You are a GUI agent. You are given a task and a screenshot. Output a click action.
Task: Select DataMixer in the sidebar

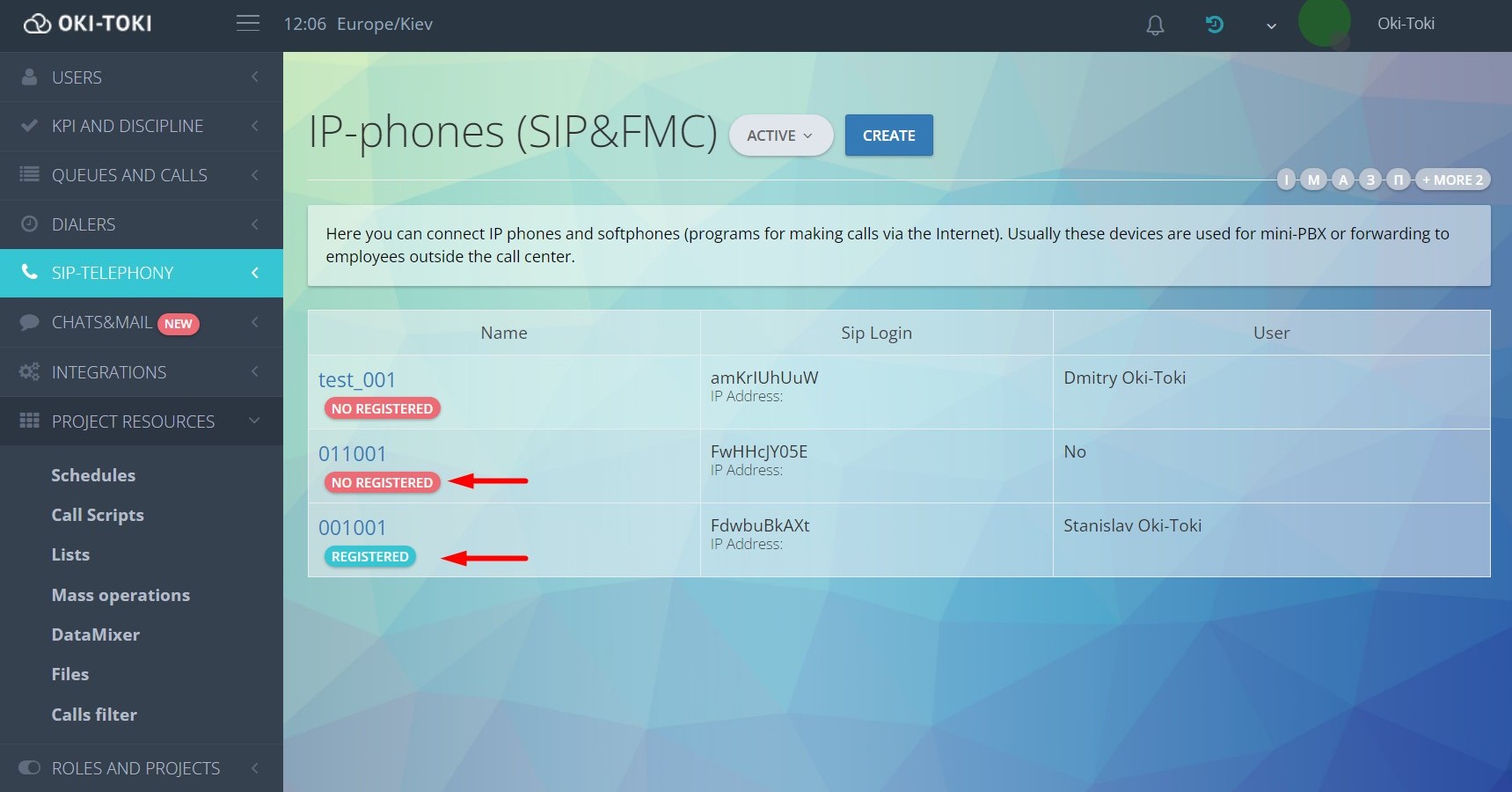[x=95, y=634]
